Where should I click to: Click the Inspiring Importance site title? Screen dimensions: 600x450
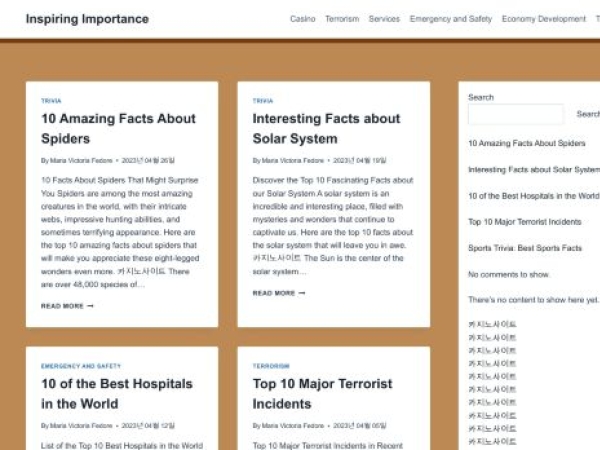pyautogui.click(x=87, y=19)
